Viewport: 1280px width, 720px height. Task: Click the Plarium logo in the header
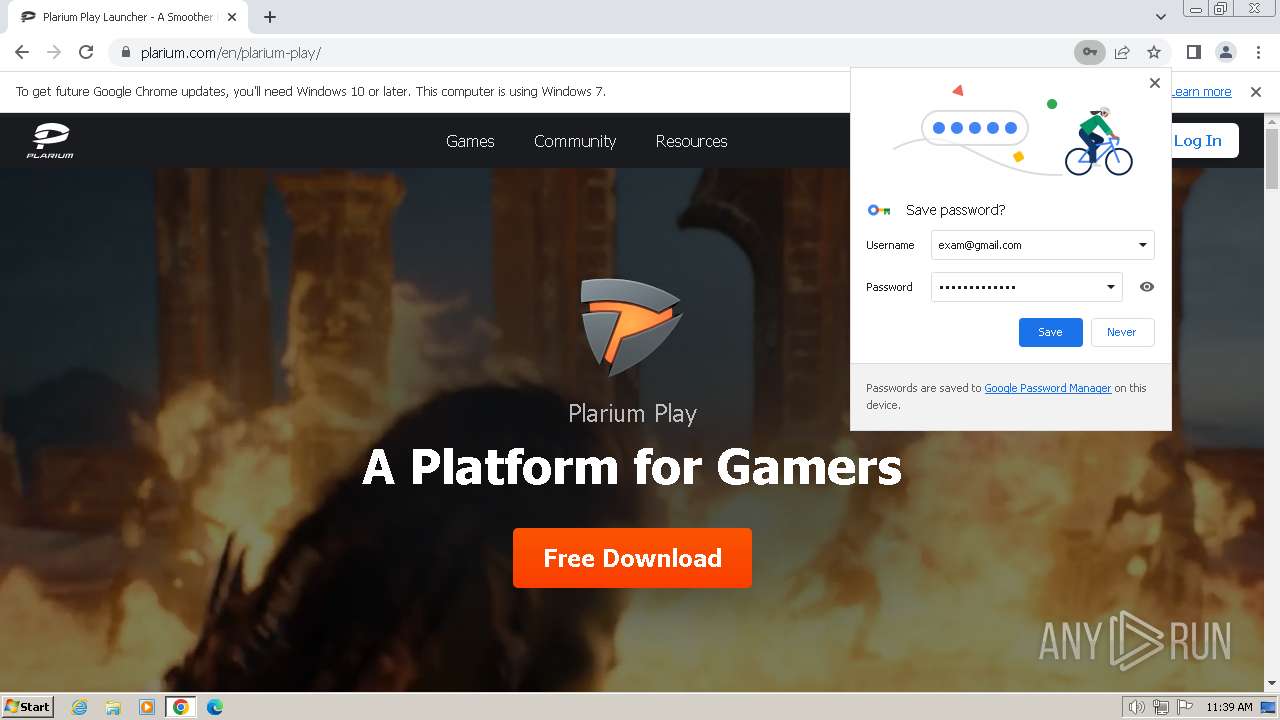[x=50, y=141]
